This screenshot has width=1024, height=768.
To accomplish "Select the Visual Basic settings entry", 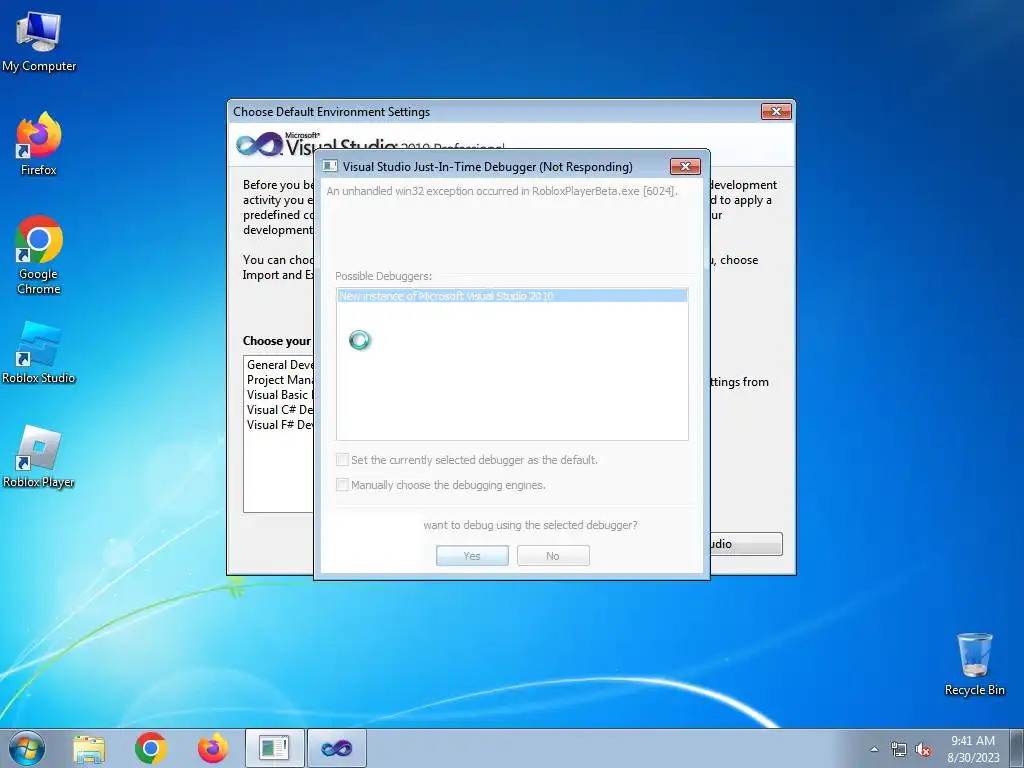I will 280,394.
